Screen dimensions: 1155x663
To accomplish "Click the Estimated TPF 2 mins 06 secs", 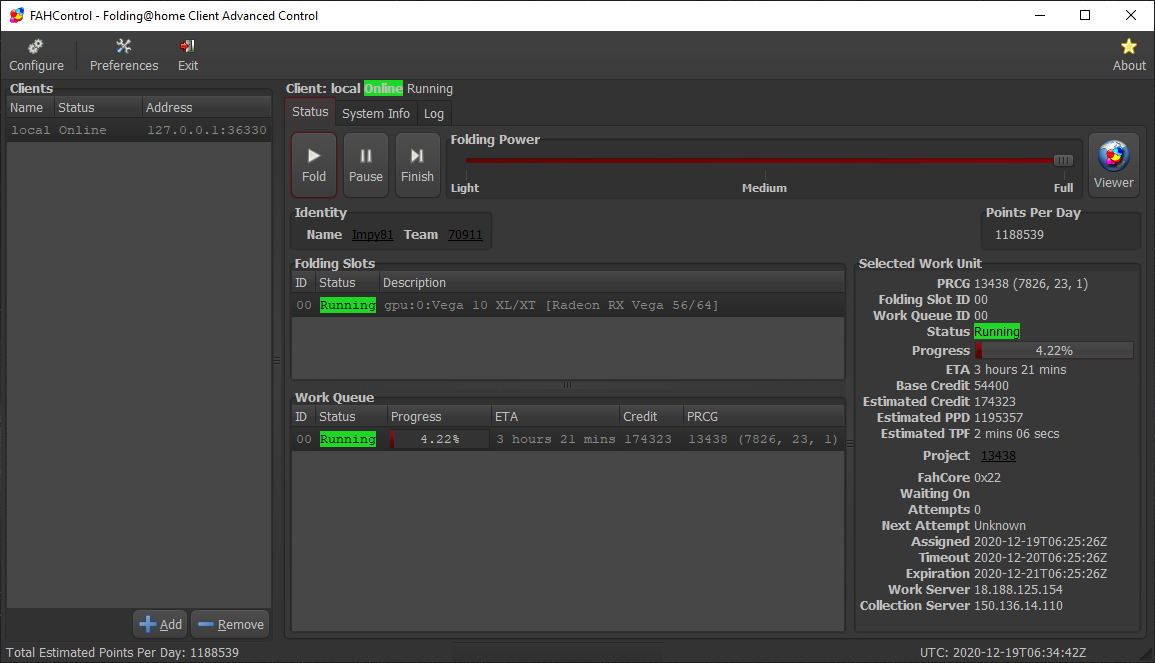I will [x=1017, y=434].
